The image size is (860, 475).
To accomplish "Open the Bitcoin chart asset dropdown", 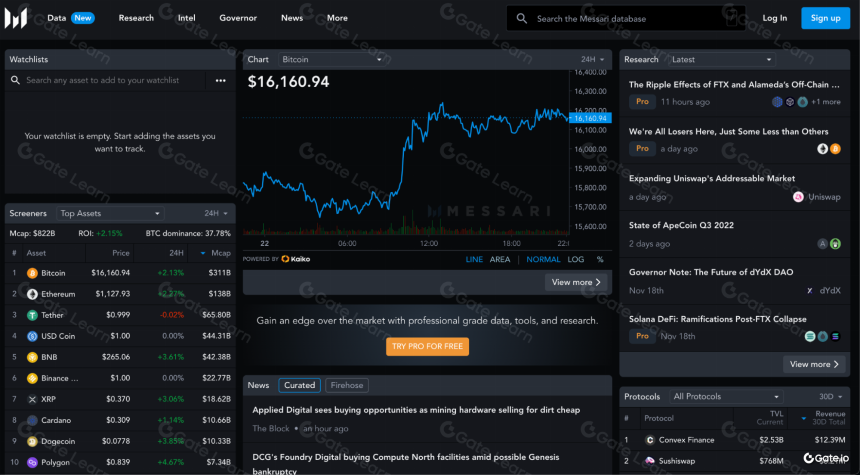I will coord(332,59).
